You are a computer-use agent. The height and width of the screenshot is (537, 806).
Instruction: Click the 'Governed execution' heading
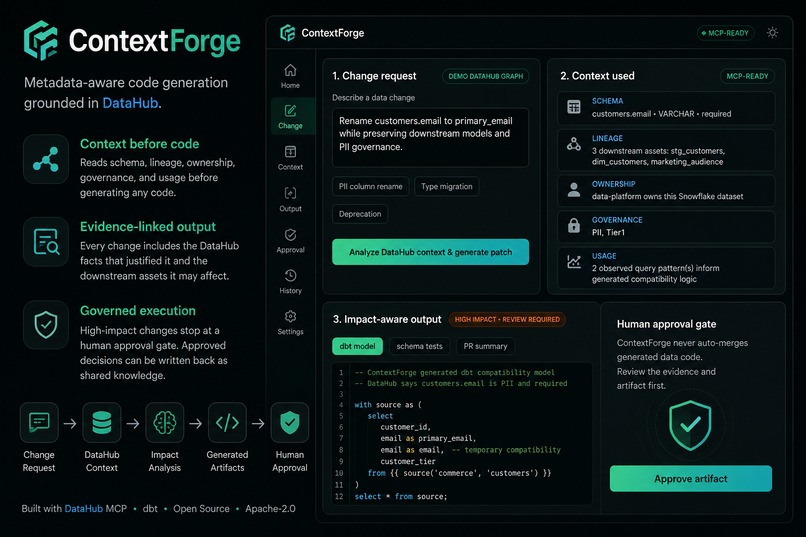(138, 311)
